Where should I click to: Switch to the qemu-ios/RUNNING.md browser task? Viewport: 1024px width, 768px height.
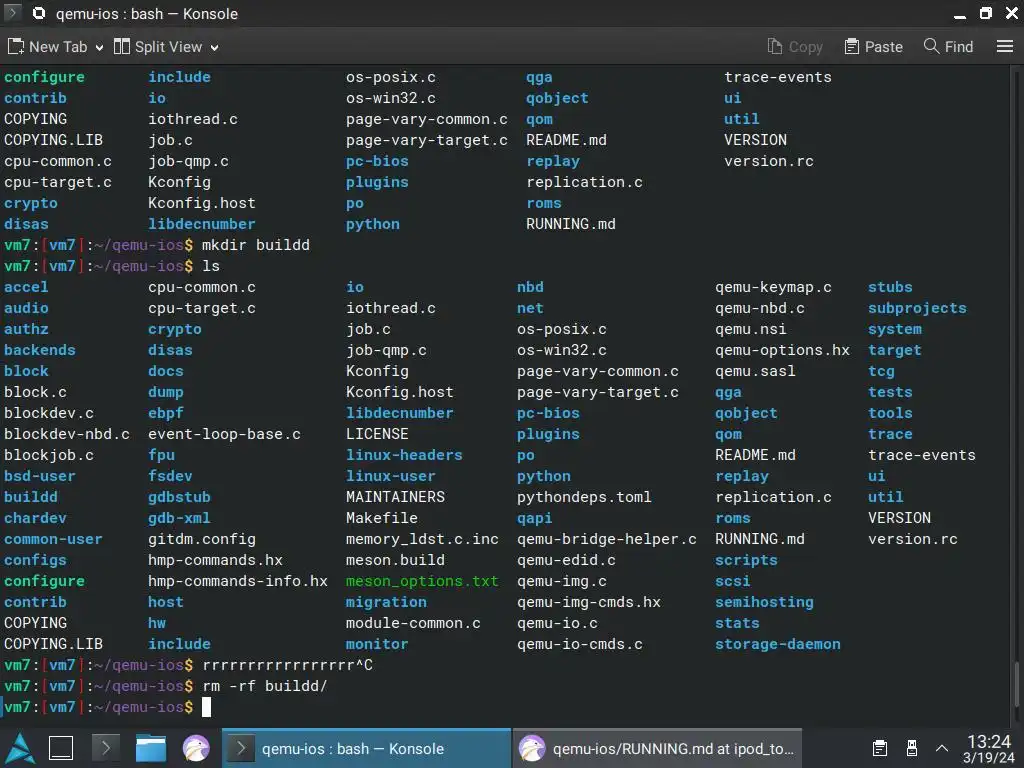point(657,748)
